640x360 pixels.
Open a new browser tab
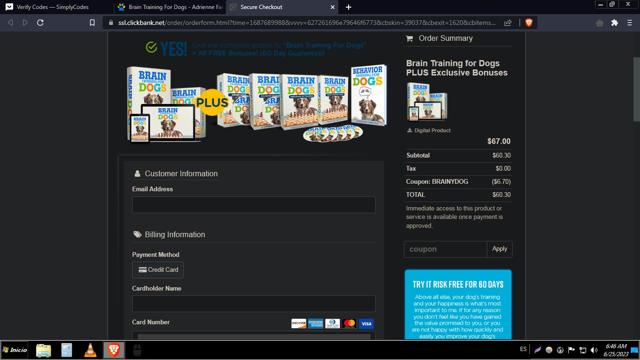348,7
